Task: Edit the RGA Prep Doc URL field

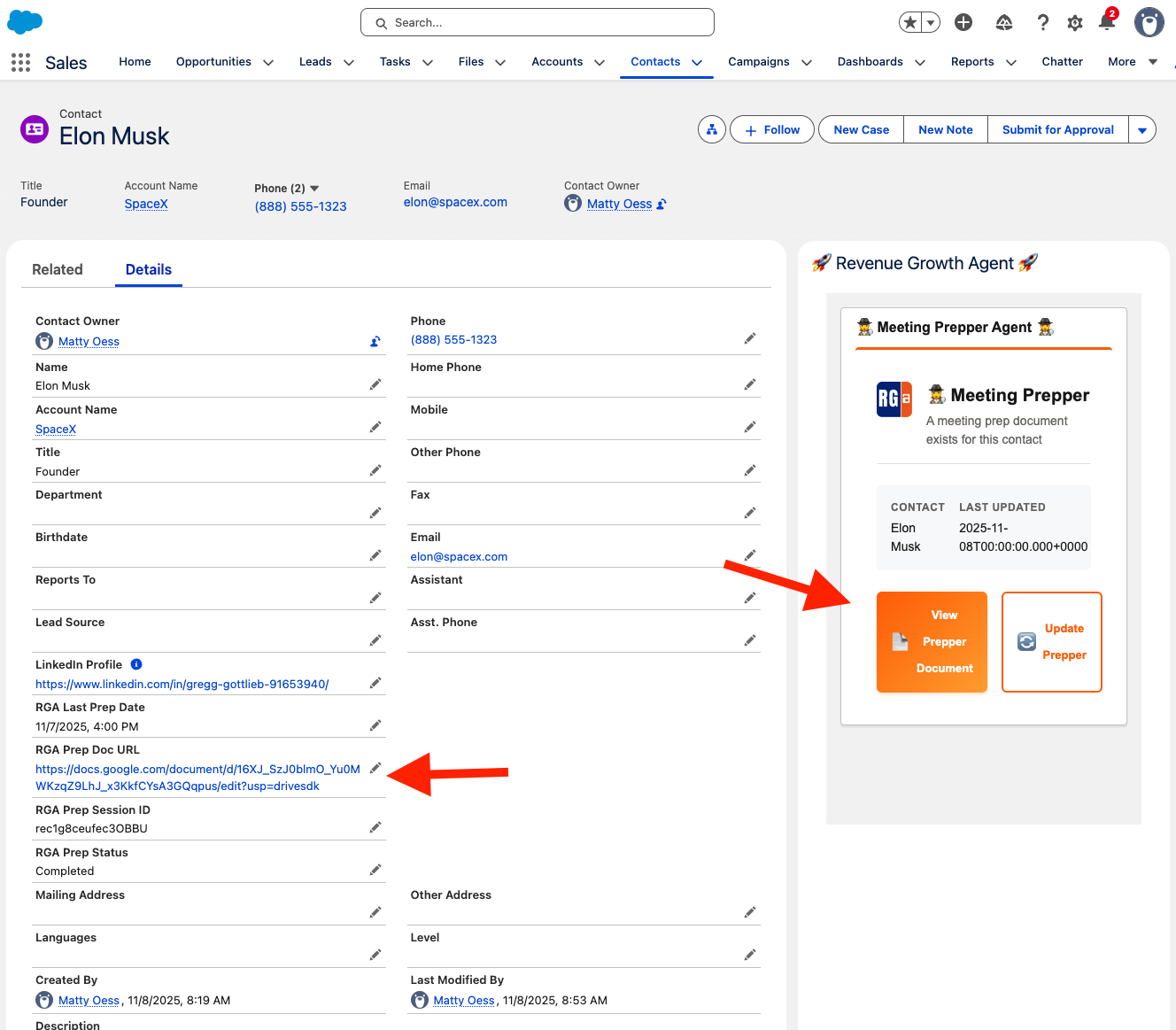Action: coord(375,768)
